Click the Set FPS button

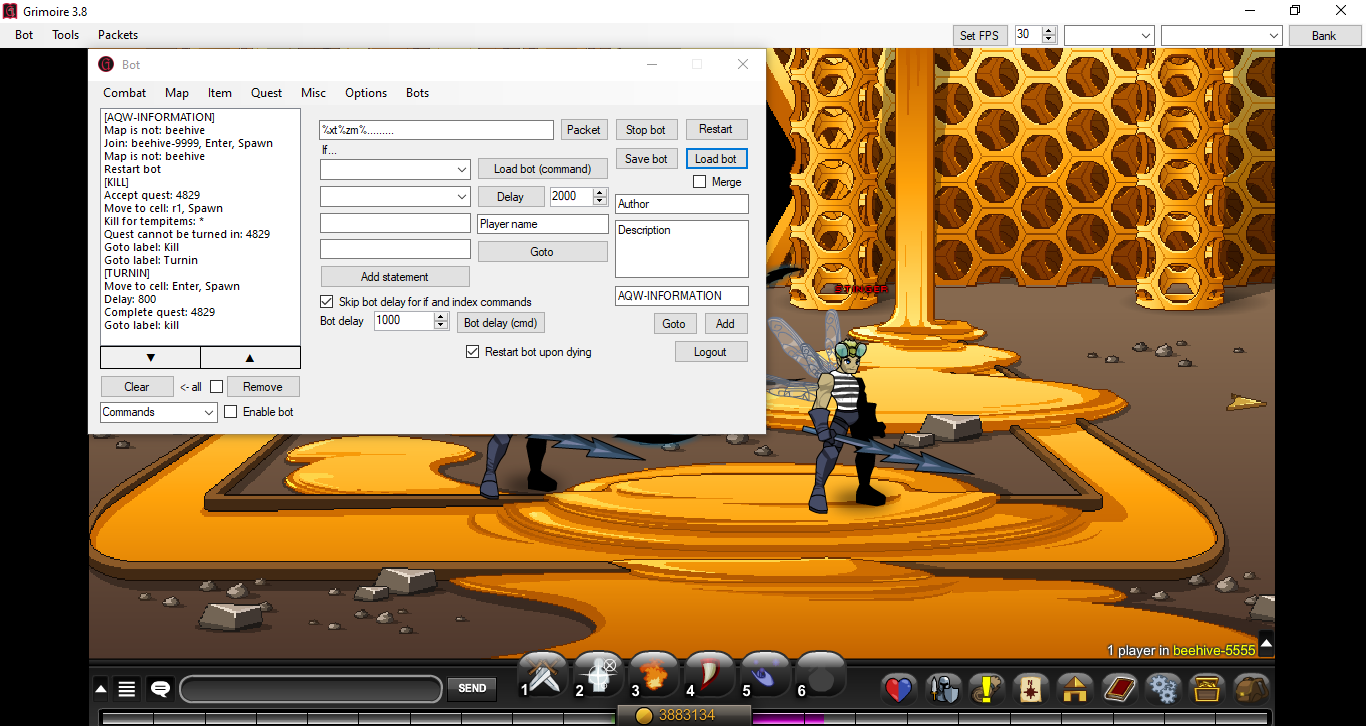pyautogui.click(x=979, y=35)
